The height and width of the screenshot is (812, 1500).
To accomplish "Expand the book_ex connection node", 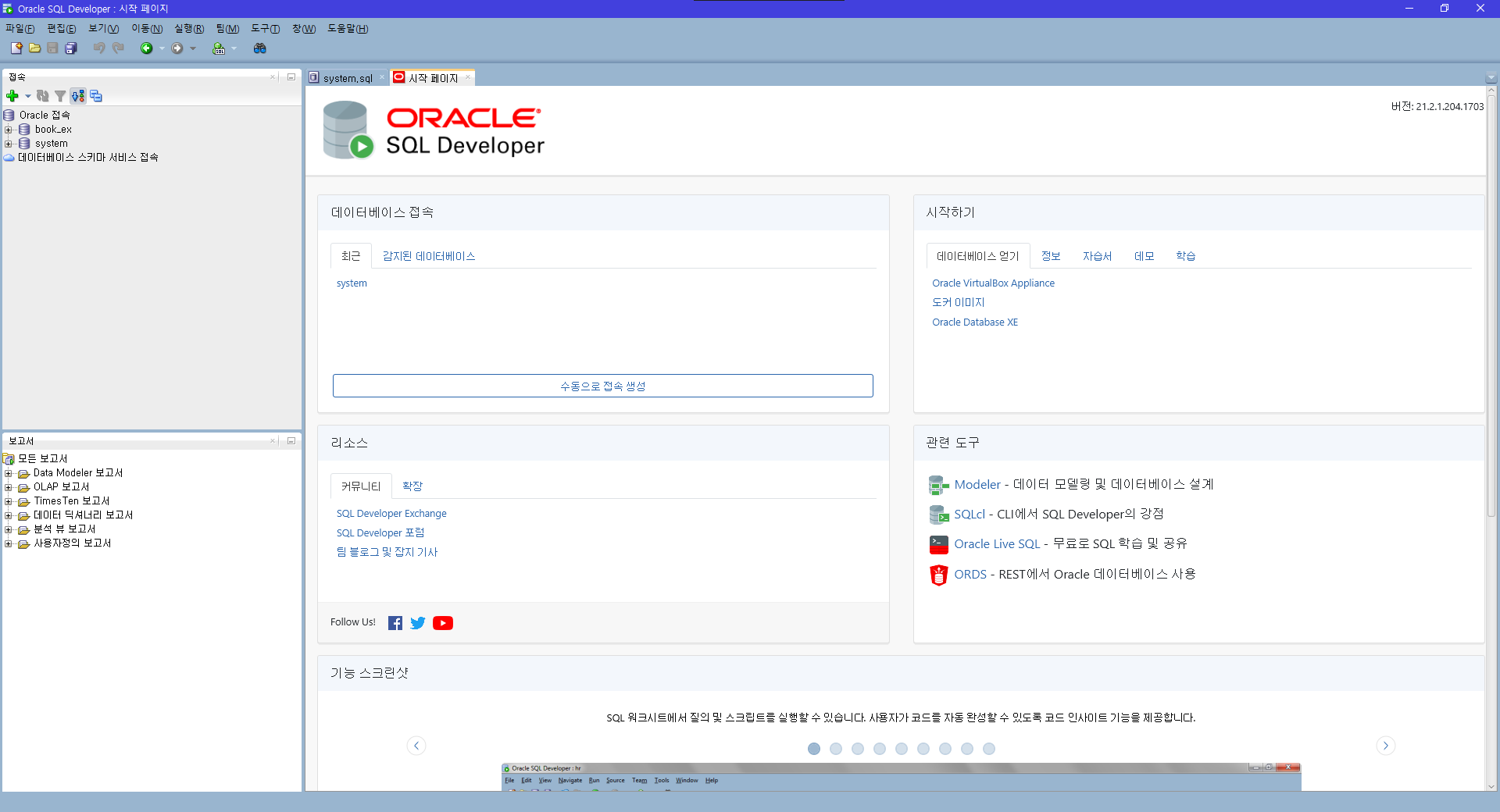I will pos(9,130).
